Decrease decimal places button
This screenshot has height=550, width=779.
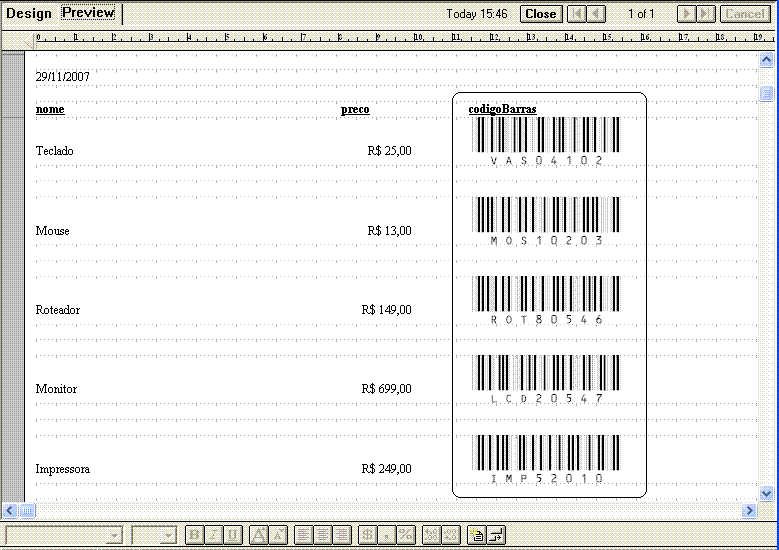click(x=451, y=535)
